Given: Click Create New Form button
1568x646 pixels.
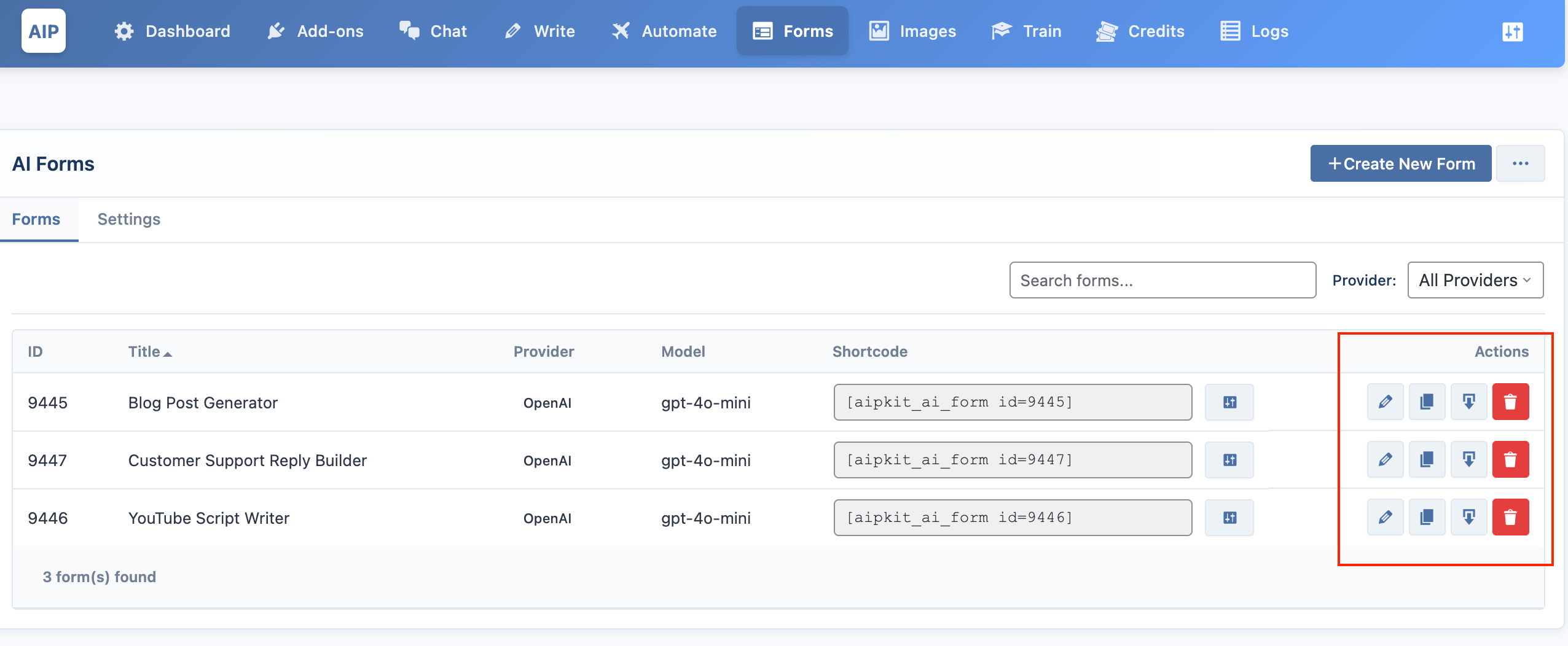Looking at the screenshot, I should pos(1401,163).
